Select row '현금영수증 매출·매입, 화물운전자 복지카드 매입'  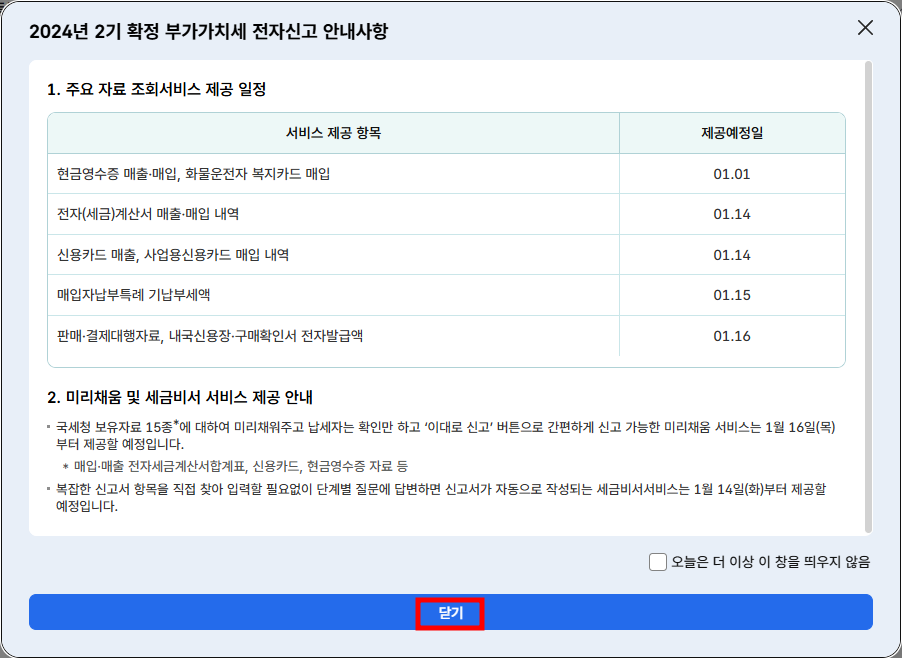(x=446, y=174)
